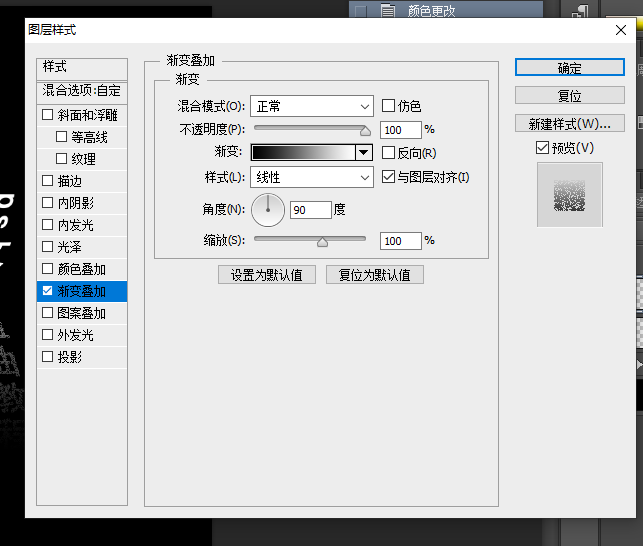Open the 样式(L) dropdown showing 线性
643x546 pixels.
point(312,177)
